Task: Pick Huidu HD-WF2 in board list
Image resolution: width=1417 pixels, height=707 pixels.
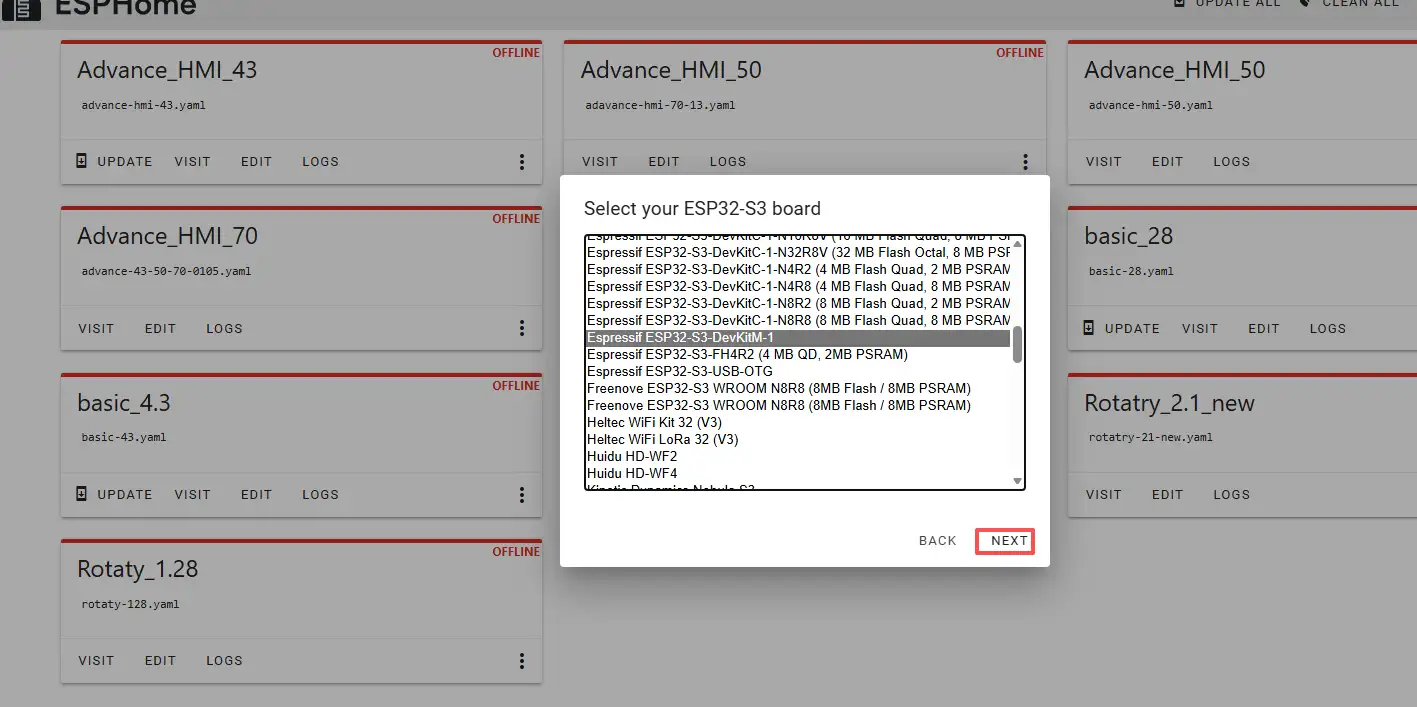Action: tap(631, 457)
